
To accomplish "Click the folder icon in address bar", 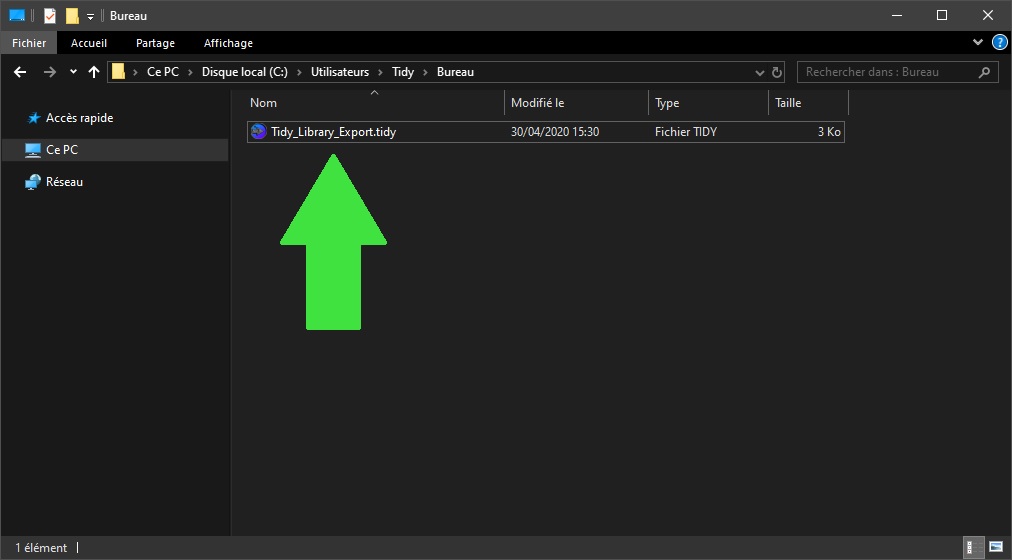I will click(118, 72).
